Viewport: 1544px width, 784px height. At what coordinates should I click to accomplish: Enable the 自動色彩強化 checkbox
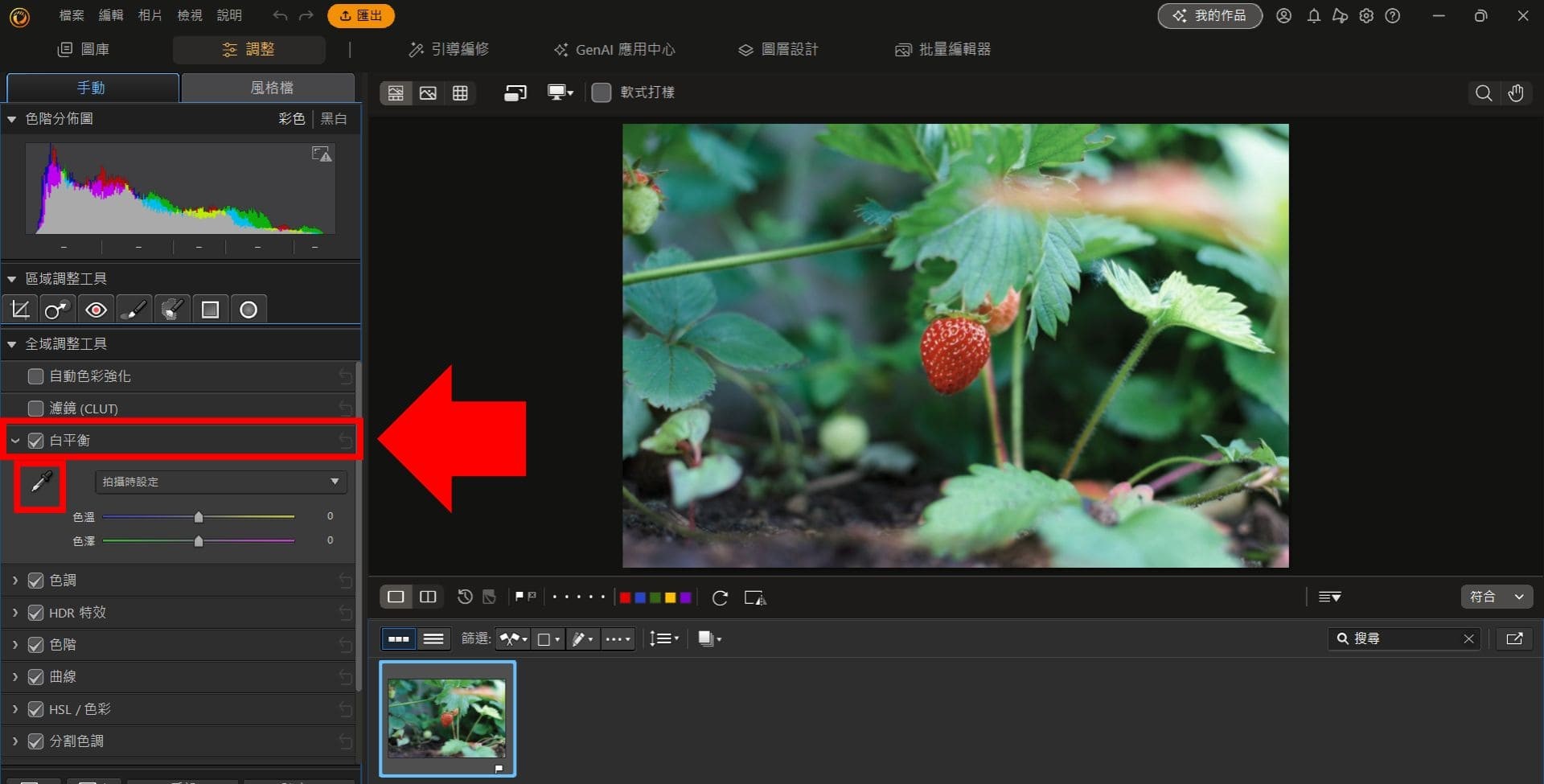[x=35, y=376]
